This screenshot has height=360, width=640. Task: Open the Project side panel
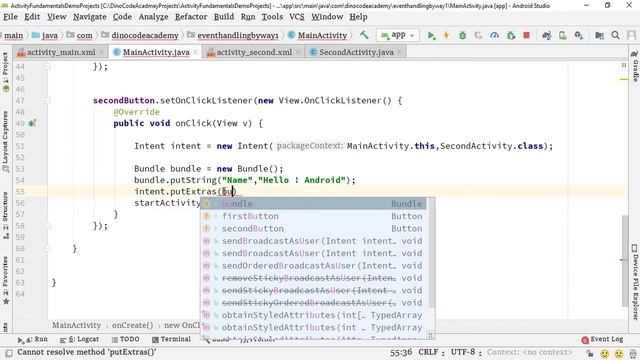pos(5,73)
